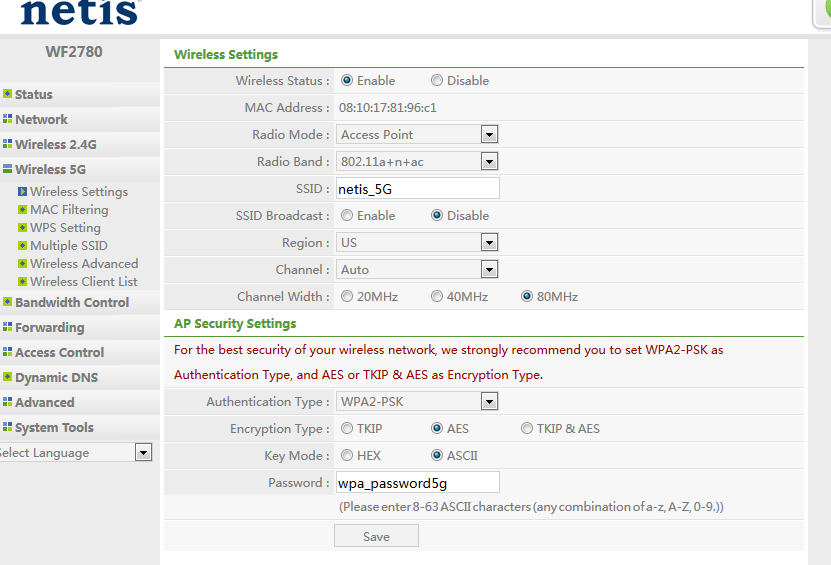
Task: Go to Wireless Settings page
Action: (x=79, y=191)
